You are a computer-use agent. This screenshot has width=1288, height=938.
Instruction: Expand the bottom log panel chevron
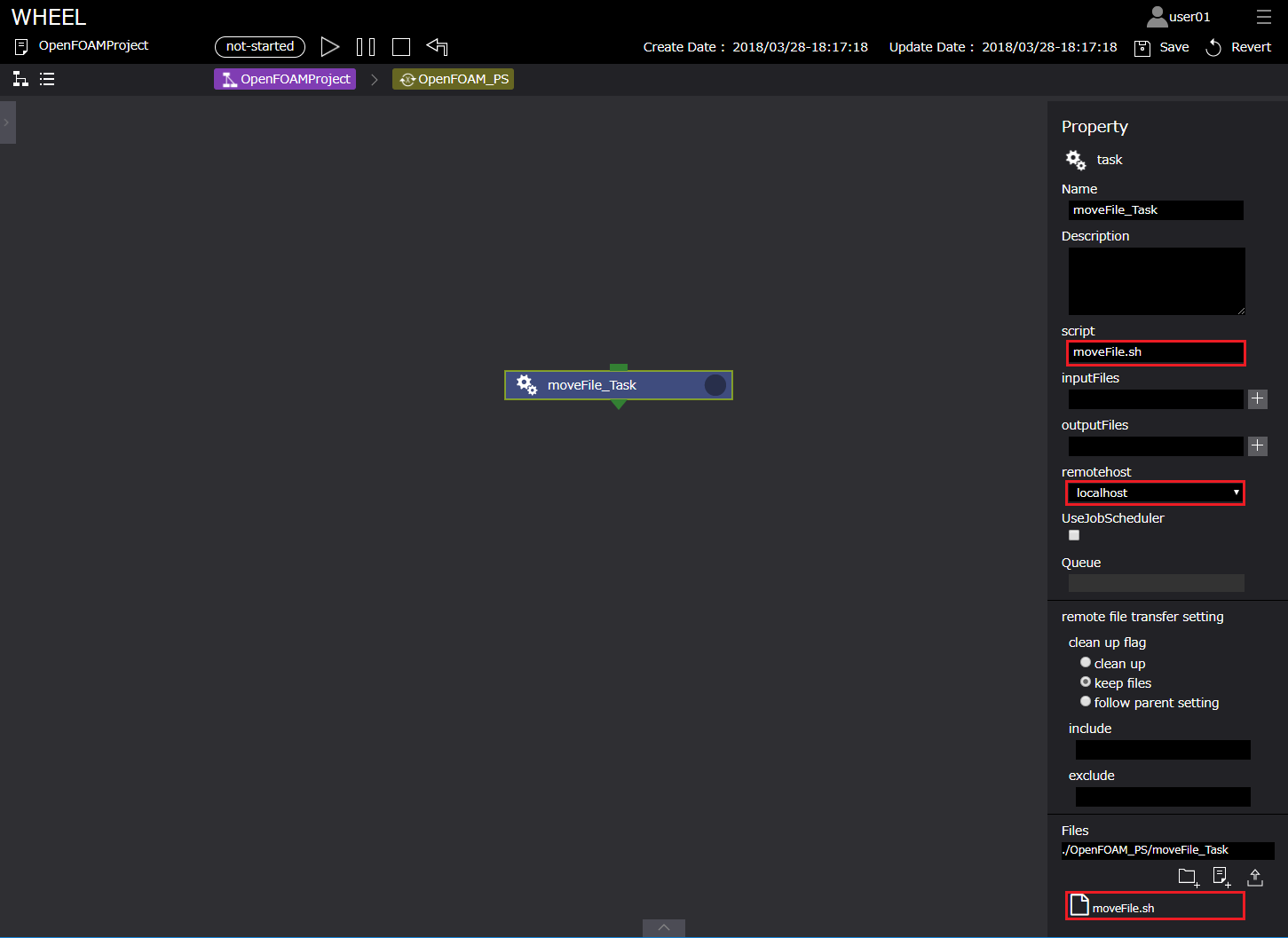[663, 927]
